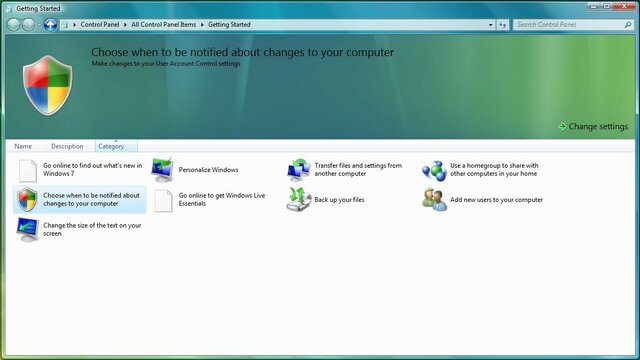Viewport: 640px width, 360px height.
Task: Click the Add new users people icon
Action: (x=434, y=200)
